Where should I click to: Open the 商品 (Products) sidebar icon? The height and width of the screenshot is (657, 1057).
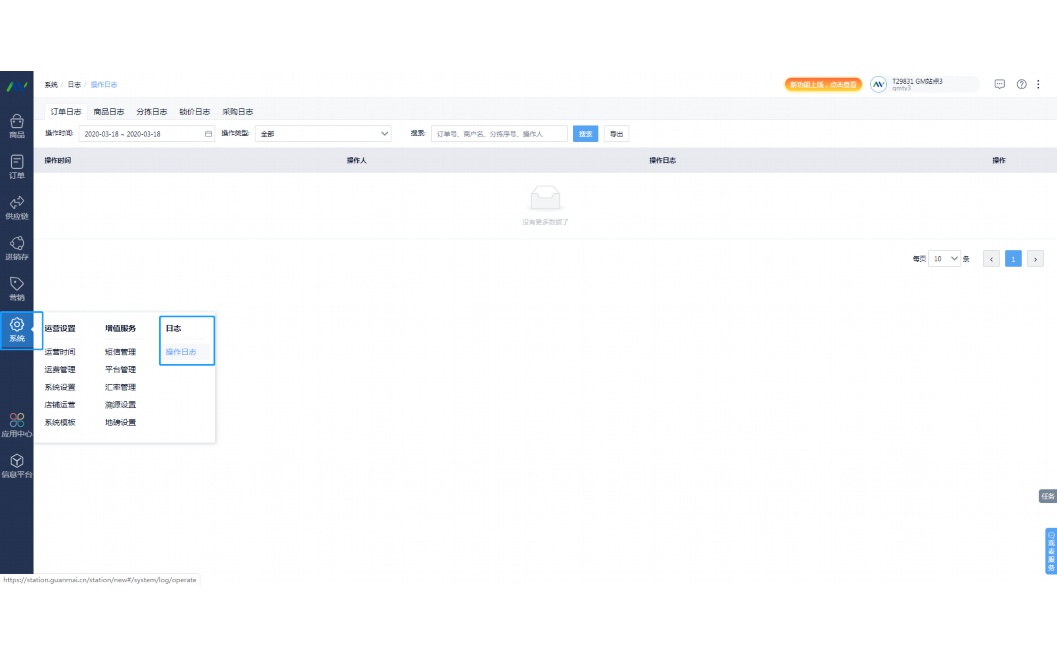pyautogui.click(x=17, y=125)
